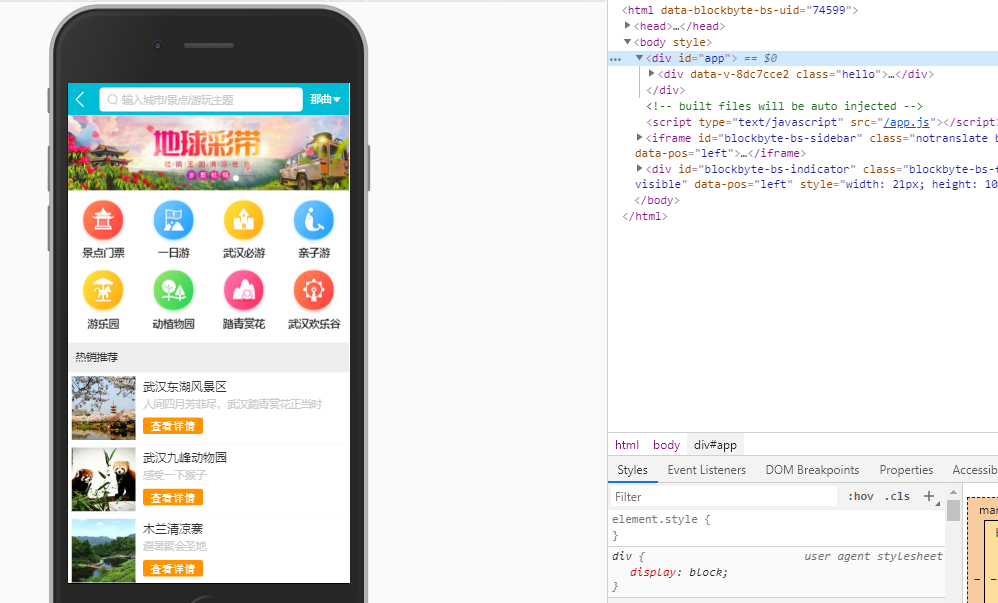Viewport: 998px width, 603px height.
Task: Click the styles pane scrollbar thumb
Action: 953,511
